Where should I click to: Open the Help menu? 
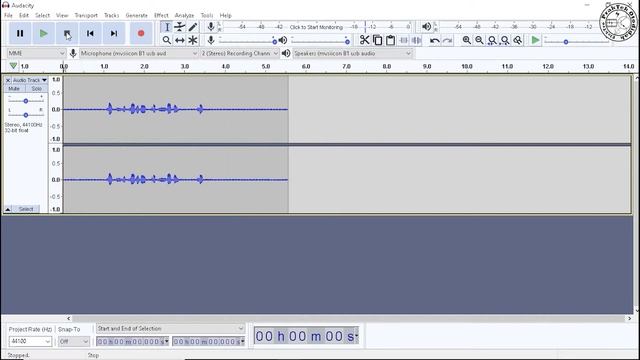tap(225, 15)
